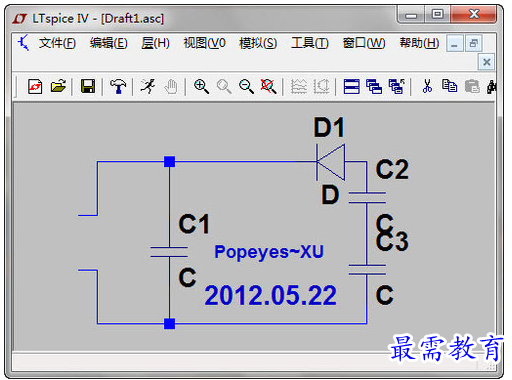Click the Find binoculars icon at the toolbar edge
Screen dimensions: 512x380
pyautogui.click(x=491, y=87)
